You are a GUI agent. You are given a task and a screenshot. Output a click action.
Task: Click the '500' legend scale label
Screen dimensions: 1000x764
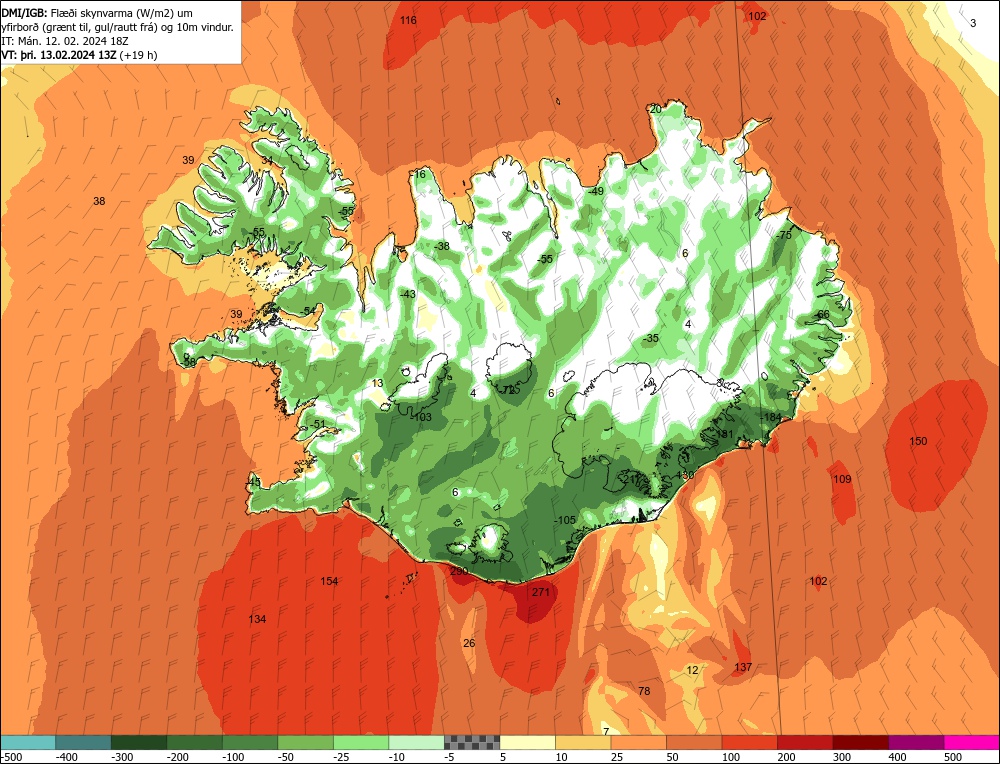click(953, 757)
